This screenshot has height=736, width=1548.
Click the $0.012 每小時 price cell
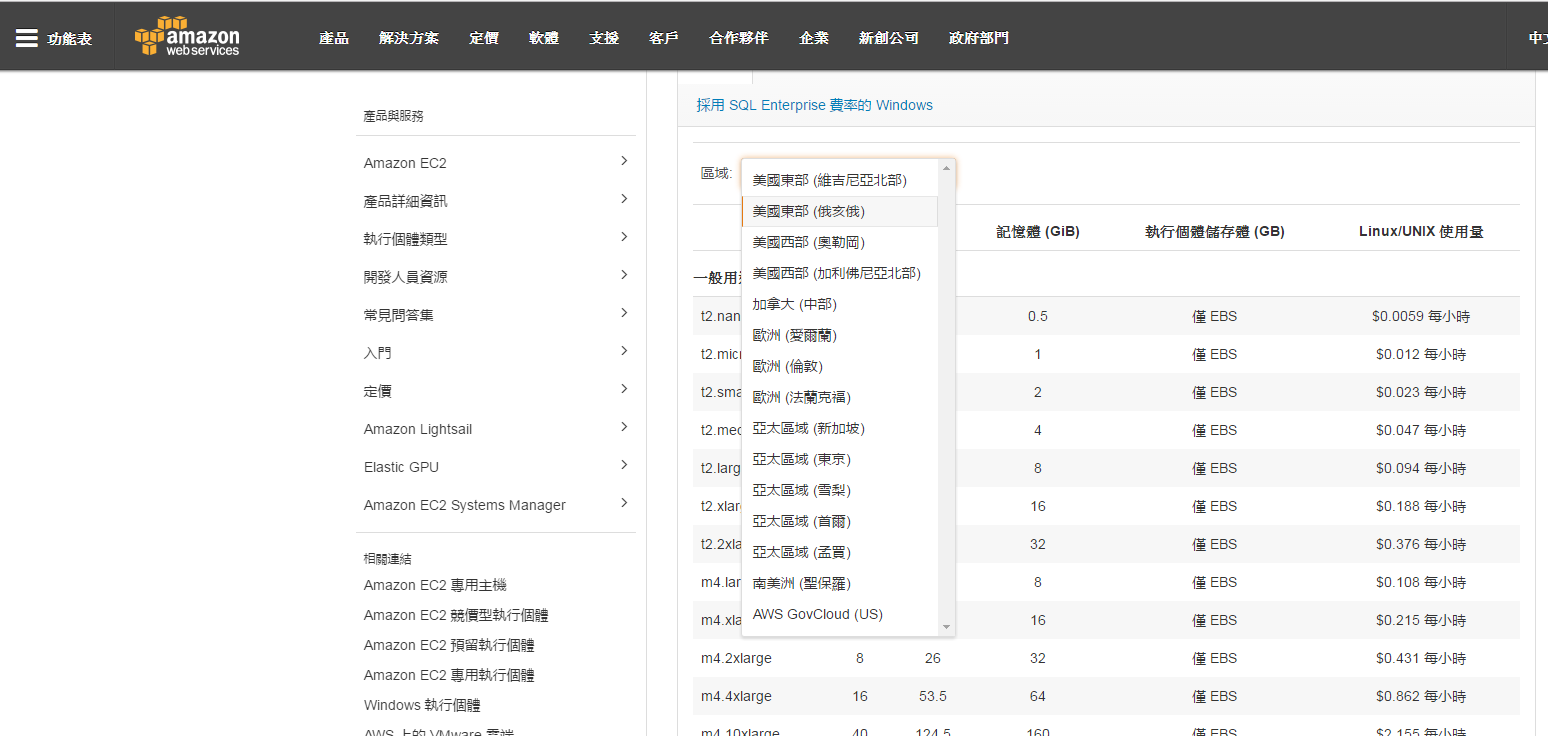click(1421, 354)
